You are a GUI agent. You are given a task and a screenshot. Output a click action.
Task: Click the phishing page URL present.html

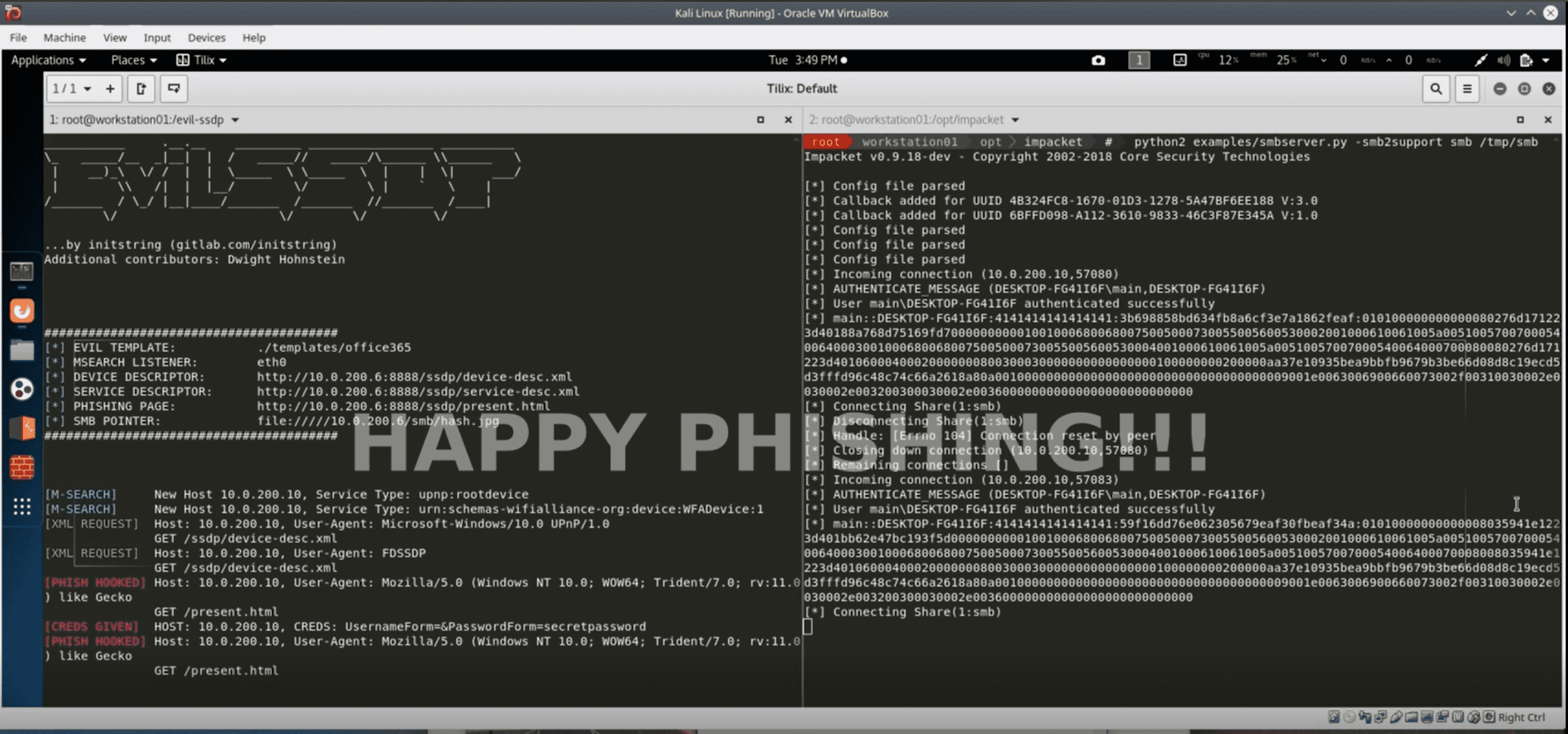coord(403,406)
